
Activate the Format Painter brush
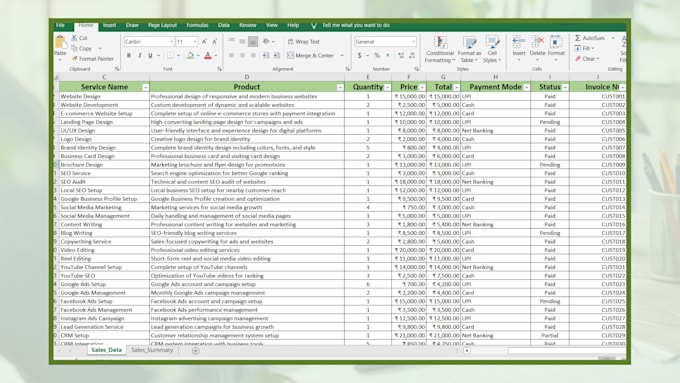click(74, 59)
